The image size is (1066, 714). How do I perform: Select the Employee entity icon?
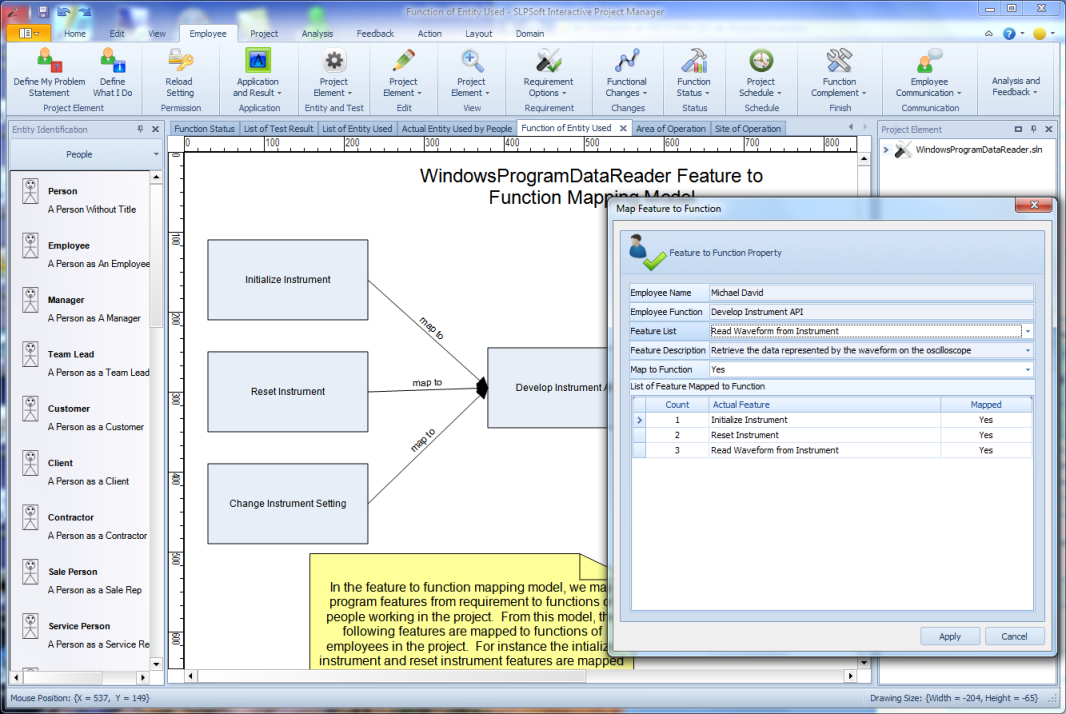coord(30,245)
